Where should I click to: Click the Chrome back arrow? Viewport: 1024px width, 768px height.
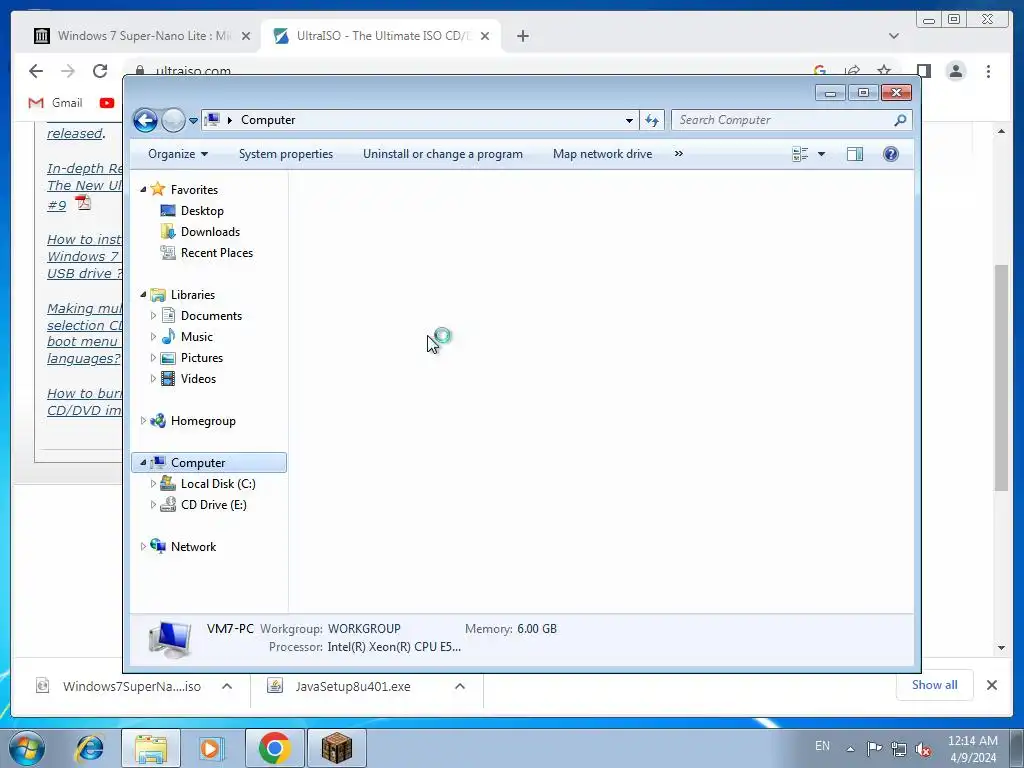coord(36,71)
